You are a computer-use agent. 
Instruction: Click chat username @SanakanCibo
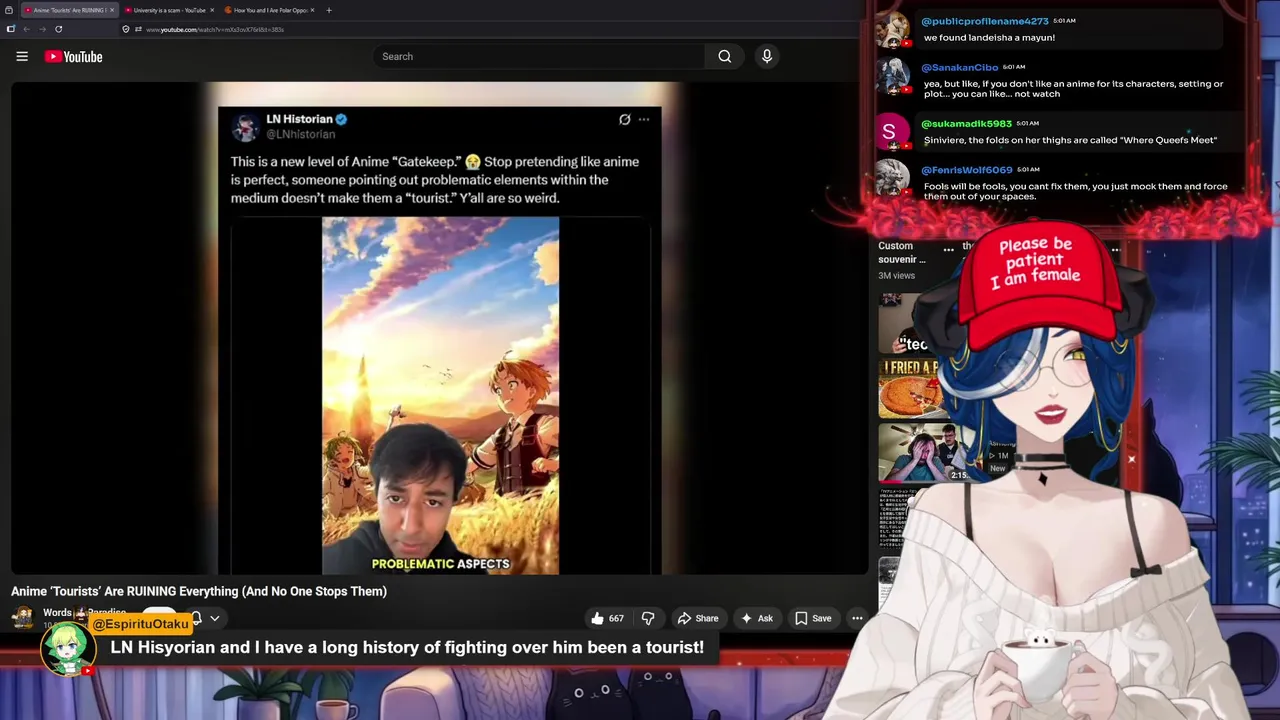tap(960, 67)
